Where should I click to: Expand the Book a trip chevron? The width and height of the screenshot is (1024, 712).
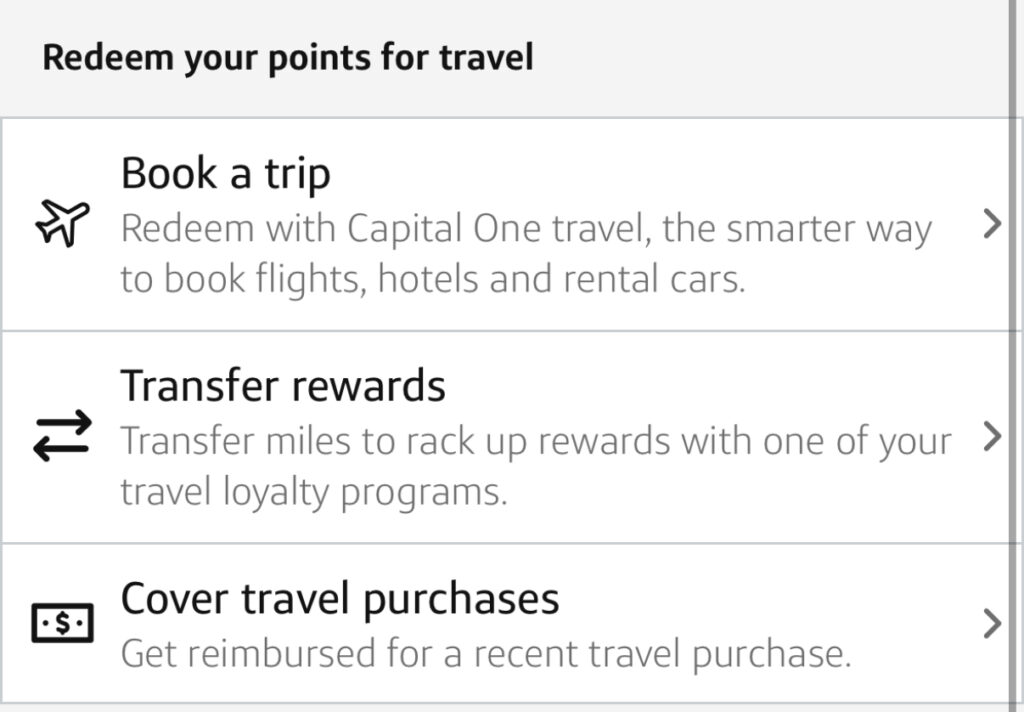click(x=993, y=224)
